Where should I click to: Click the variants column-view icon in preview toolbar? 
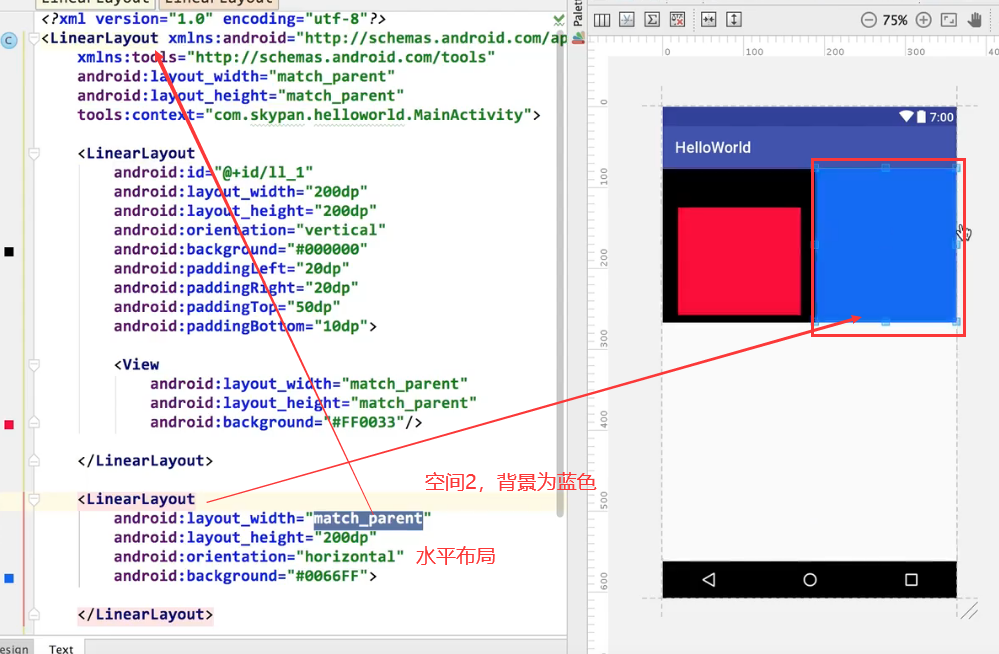point(601,18)
